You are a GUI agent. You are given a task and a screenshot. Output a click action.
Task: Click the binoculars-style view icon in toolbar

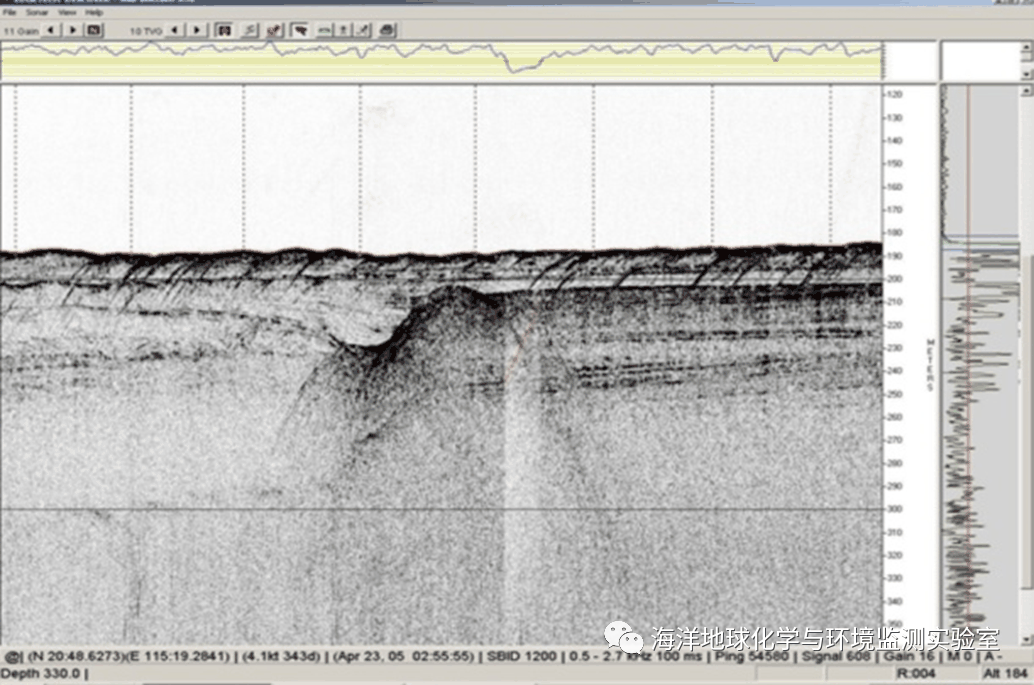[225, 30]
